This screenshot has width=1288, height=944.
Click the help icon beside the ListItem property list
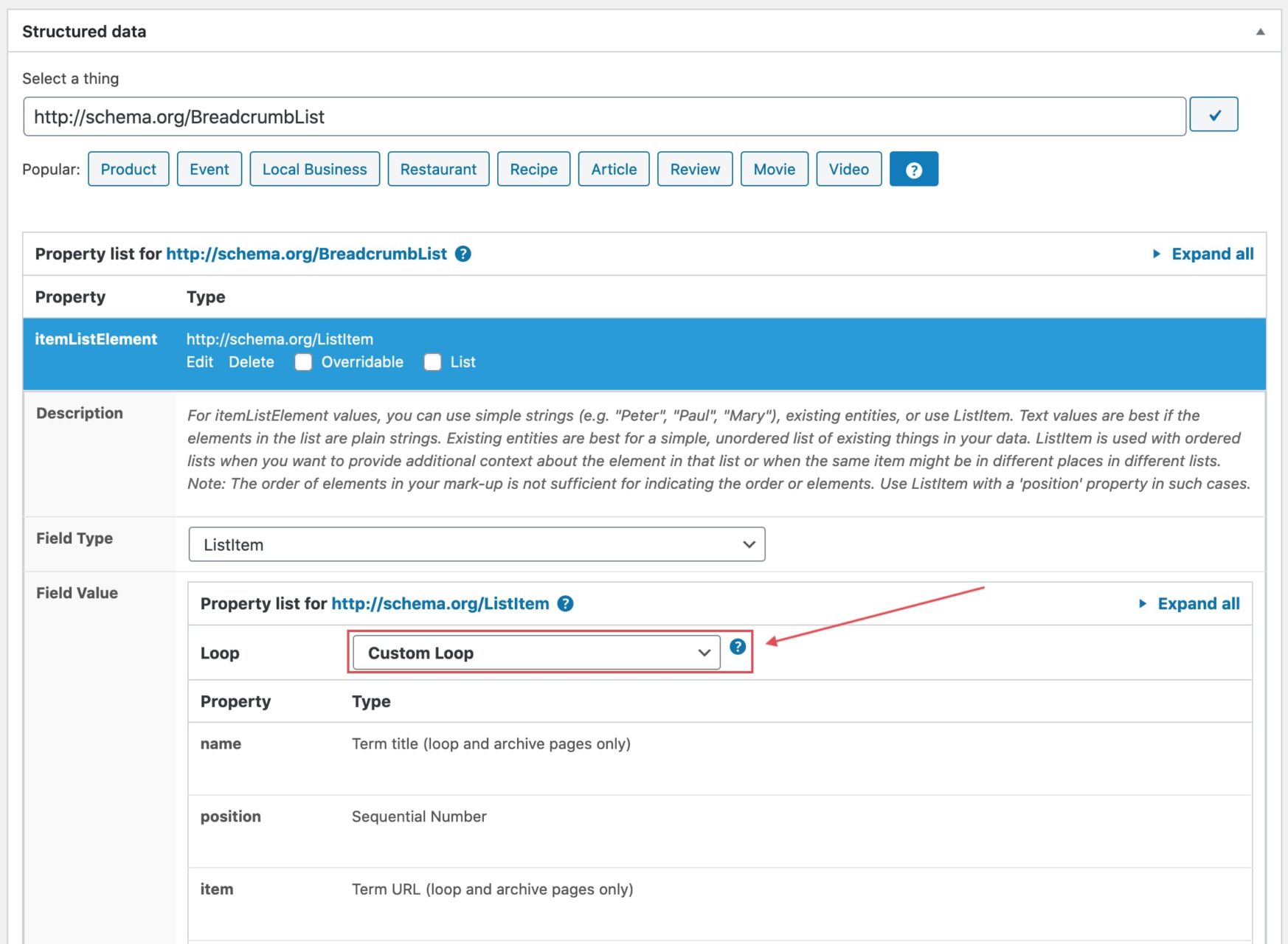click(565, 603)
